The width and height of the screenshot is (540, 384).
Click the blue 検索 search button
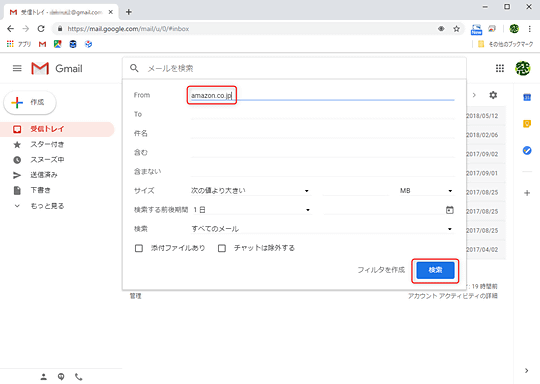(435, 270)
